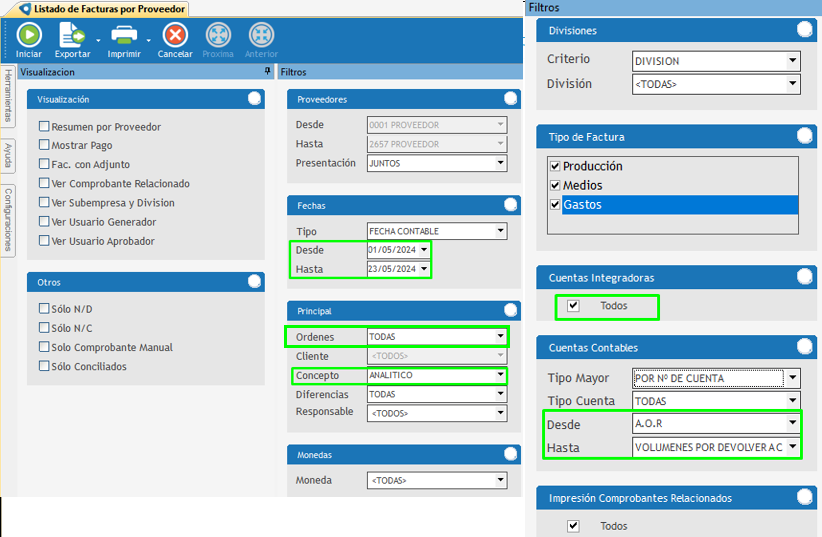This screenshot has height=537, width=822.
Task: Open the Exportar dropdown arrow
Action: 98,41
